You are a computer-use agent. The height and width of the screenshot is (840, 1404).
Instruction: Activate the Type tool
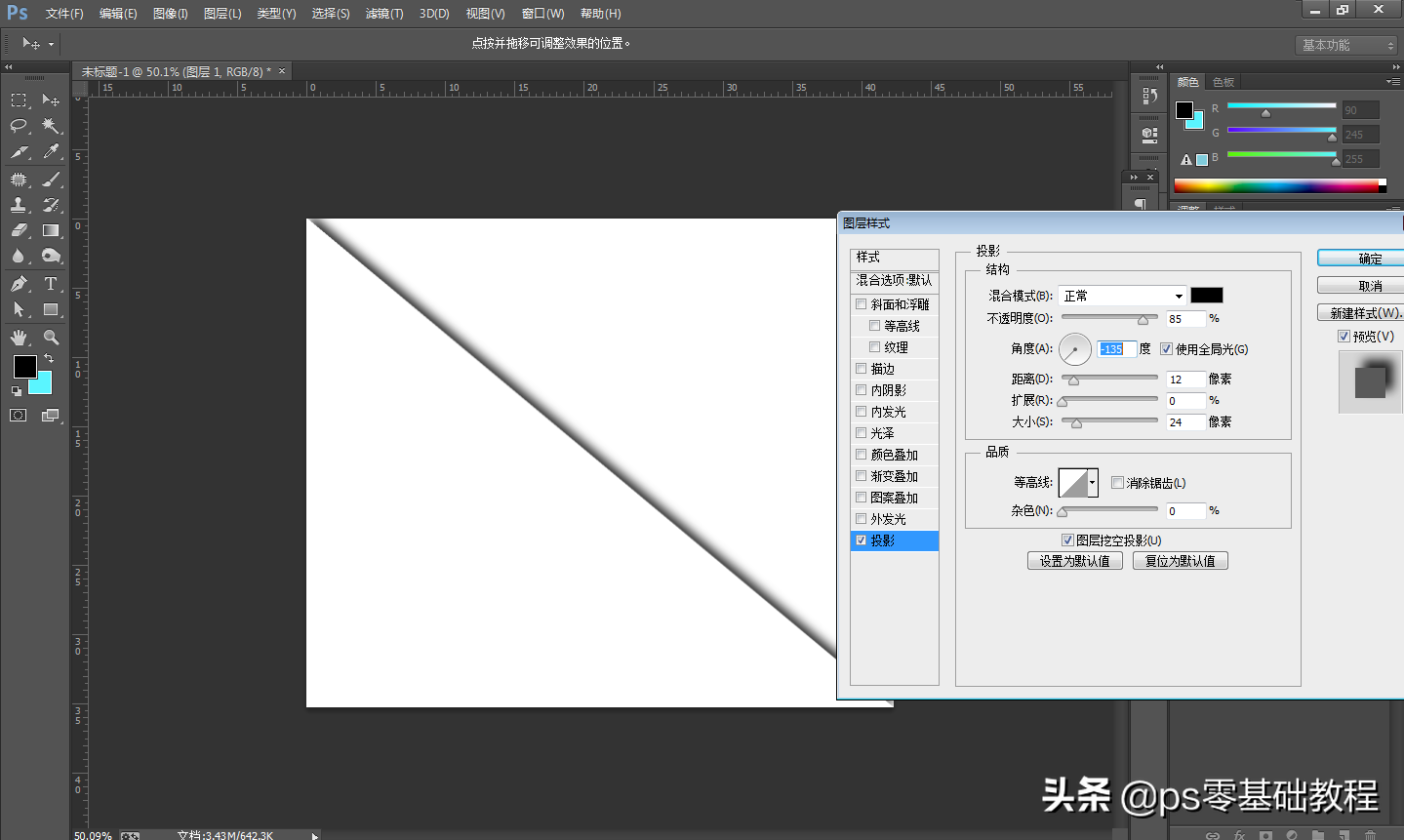(x=51, y=284)
